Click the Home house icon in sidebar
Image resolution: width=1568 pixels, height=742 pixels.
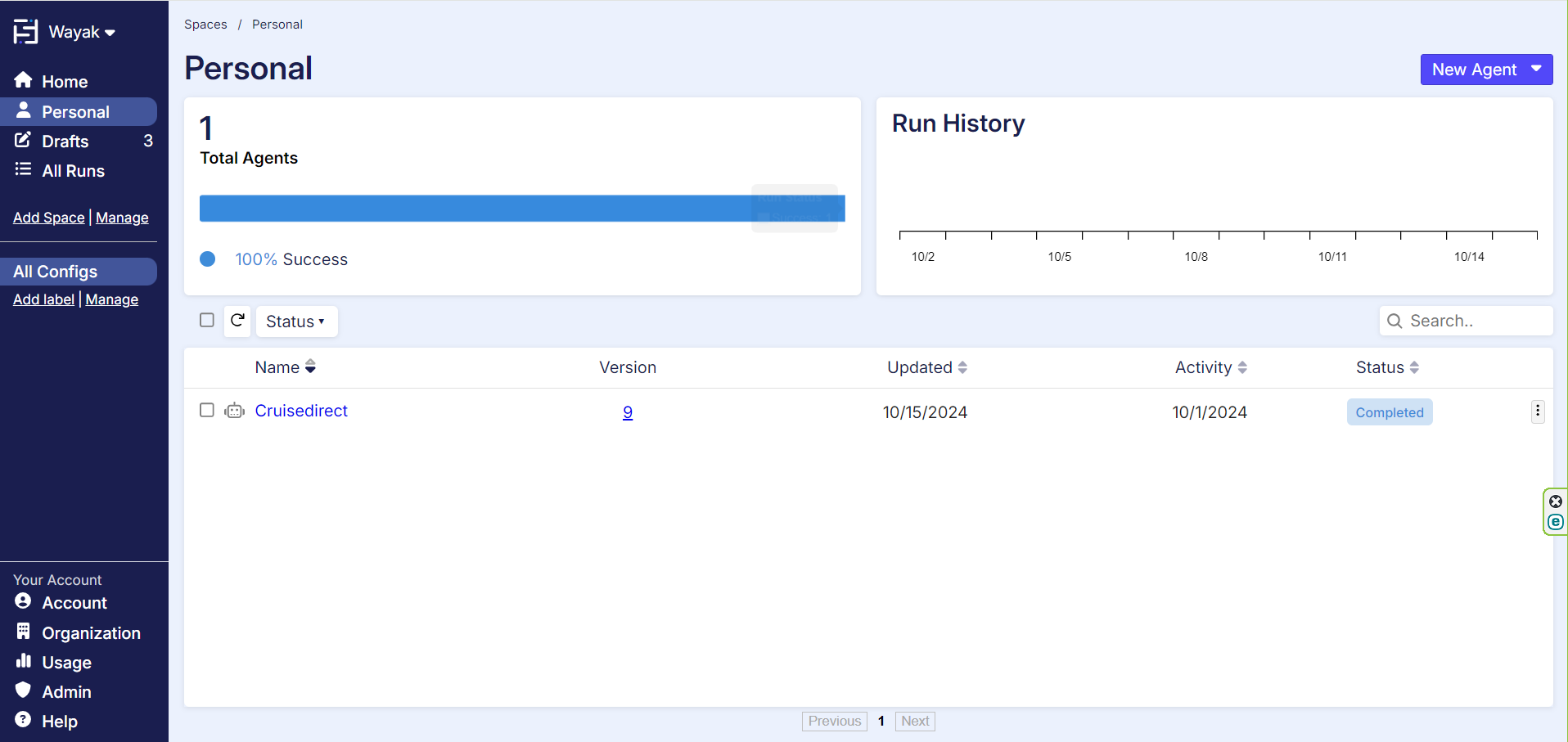23,80
